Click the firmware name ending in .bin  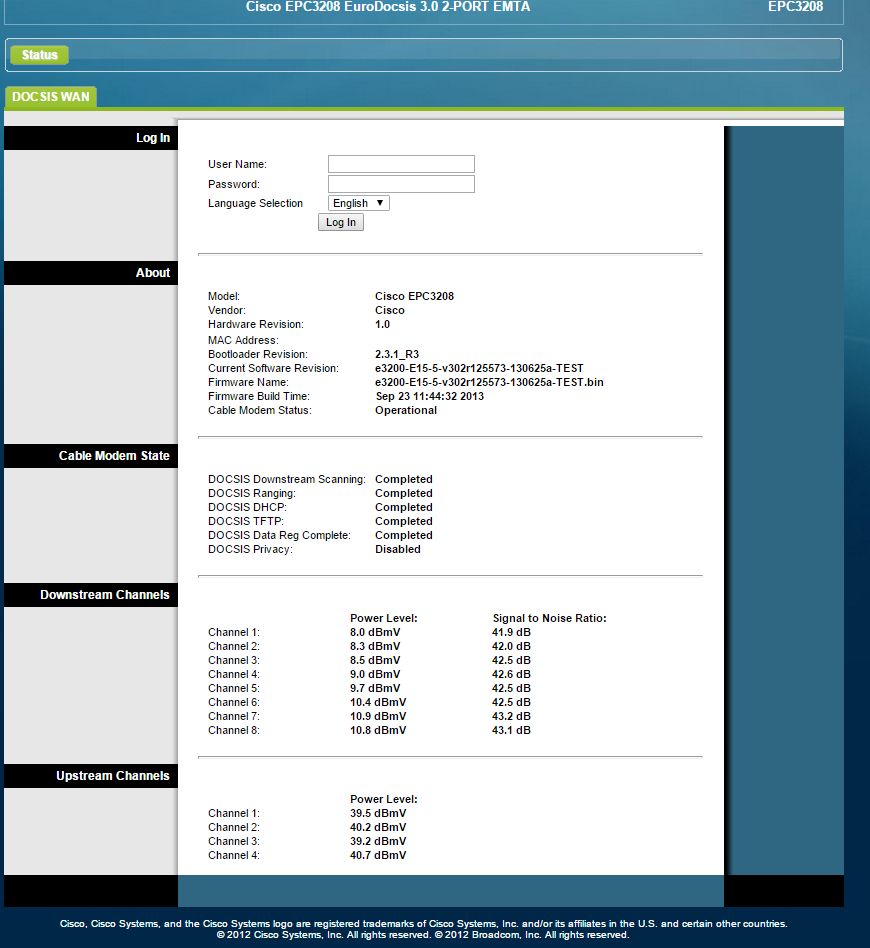coord(489,382)
